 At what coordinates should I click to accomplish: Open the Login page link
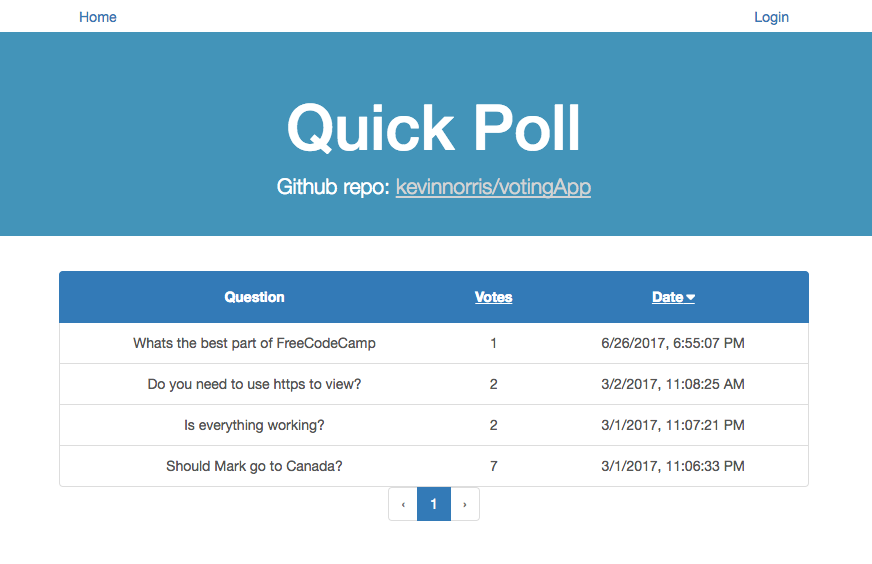click(x=771, y=17)
